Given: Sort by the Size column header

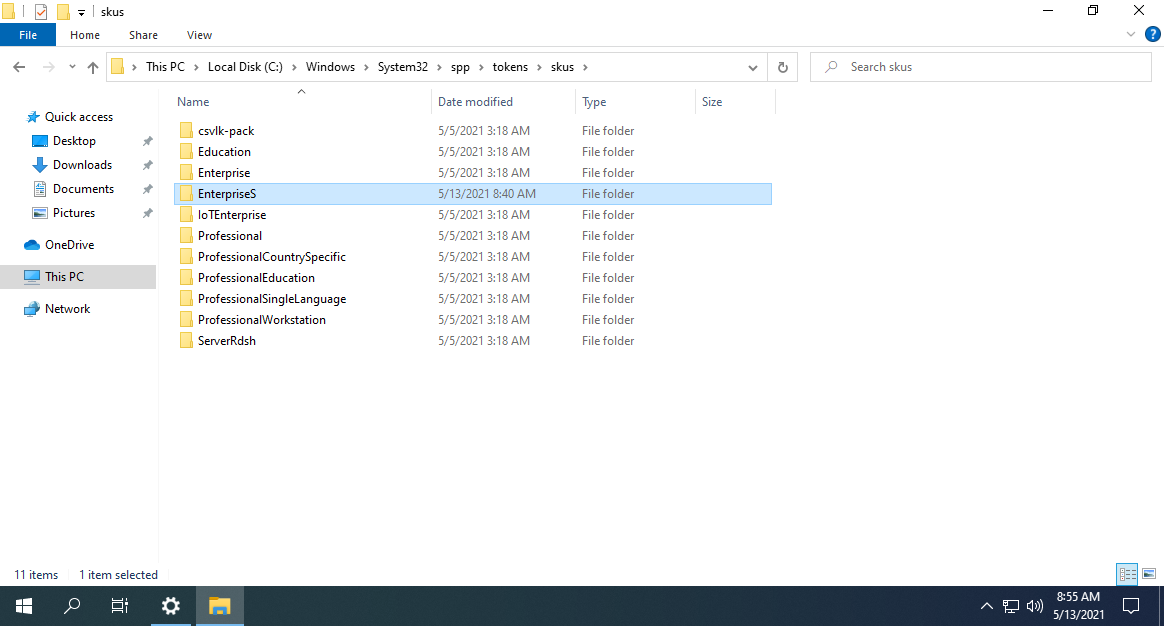Looking at the screenshot, I should click(735, 102).
